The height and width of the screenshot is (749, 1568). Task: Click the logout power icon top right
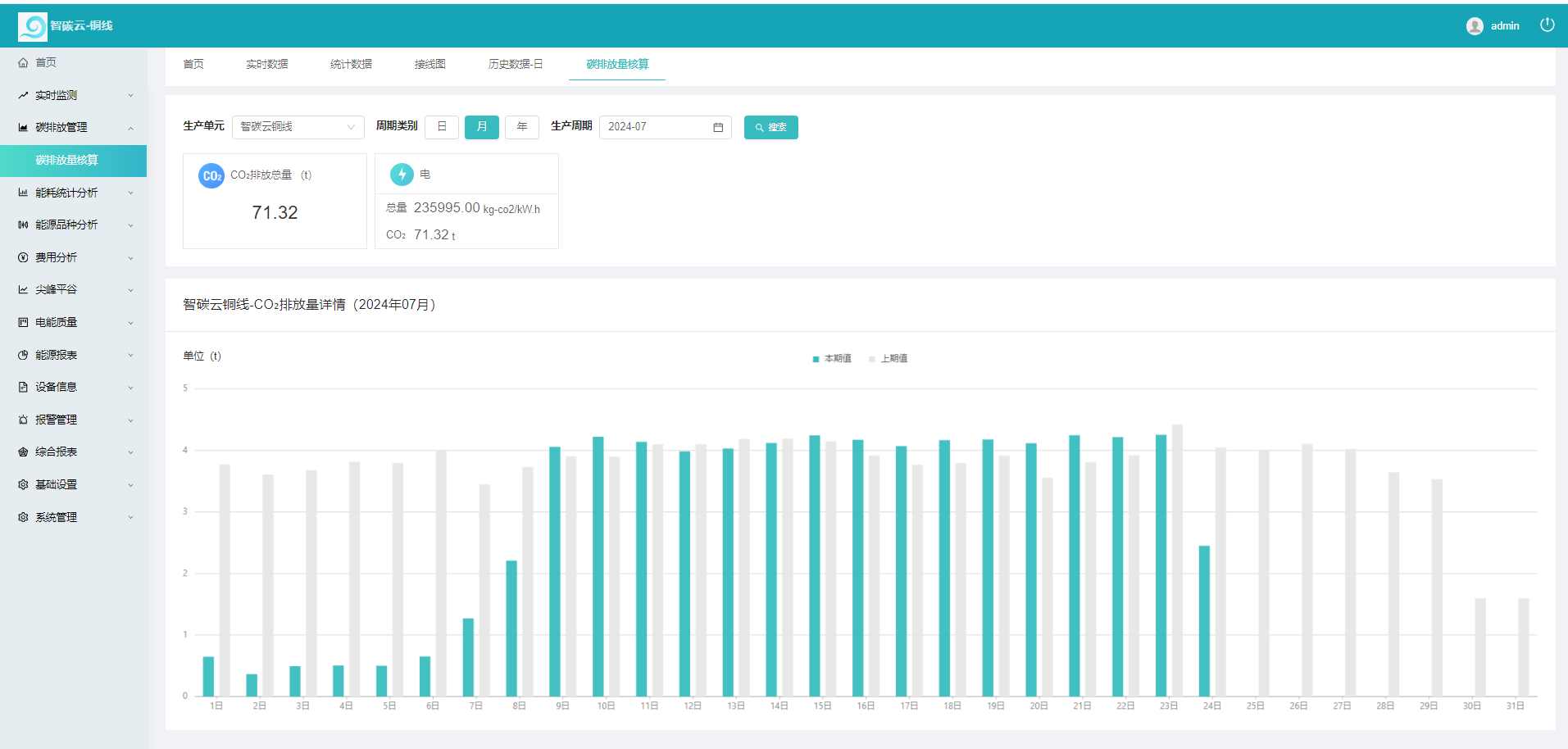[x=1548, y=25]
